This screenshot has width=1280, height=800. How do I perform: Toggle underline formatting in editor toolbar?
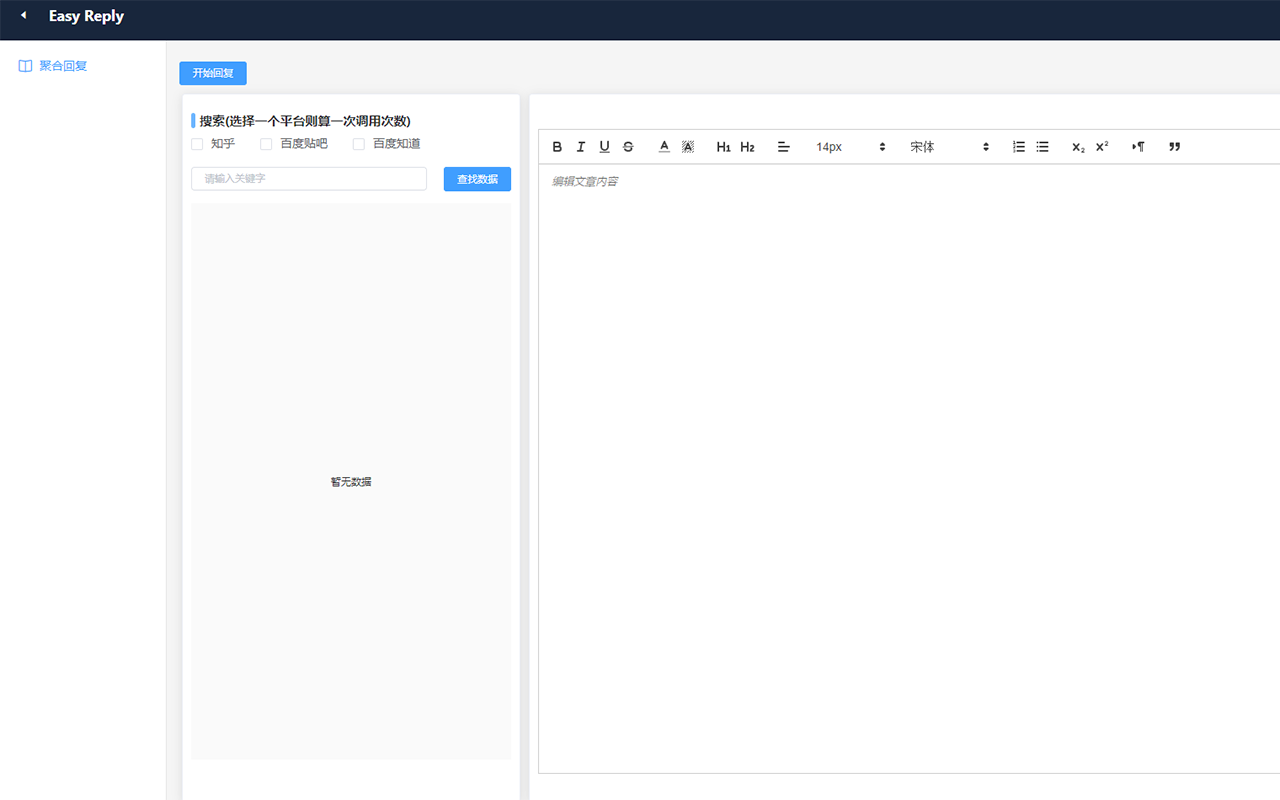pos(604,147)
